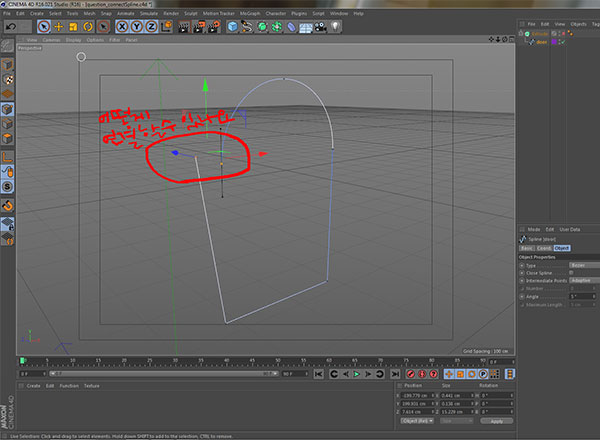Add a light object
Image resolution: width=600 pixels, height=440 pixels.
pos(335,27)
